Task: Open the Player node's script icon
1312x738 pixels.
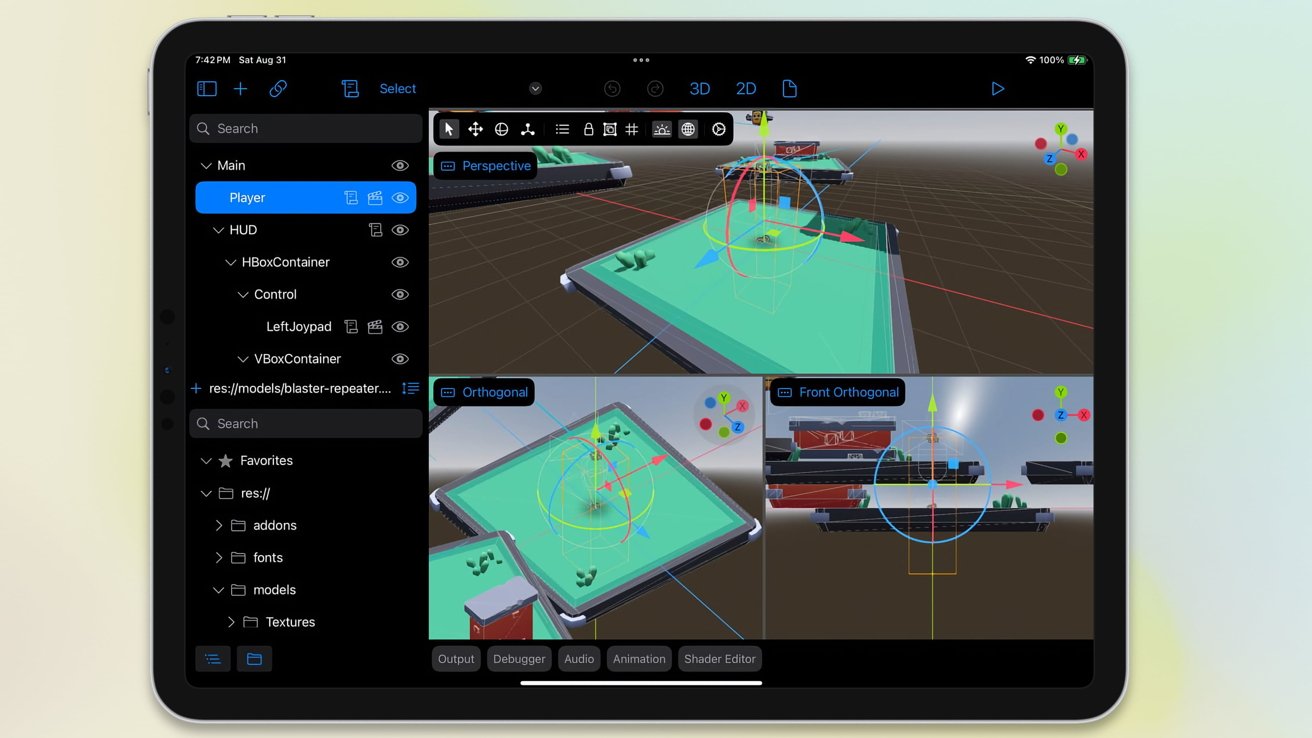Action: pos(351,198)
